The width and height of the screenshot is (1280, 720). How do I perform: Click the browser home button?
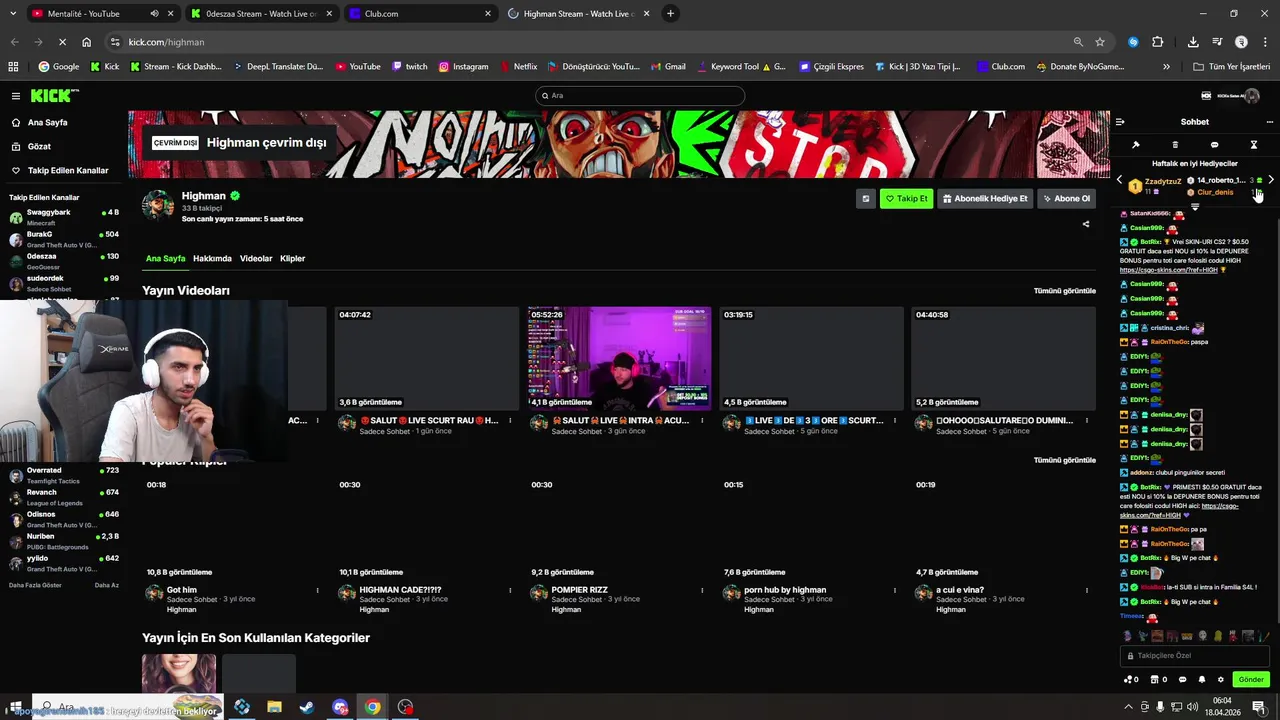pyautogui.click(x=87, y=42)
